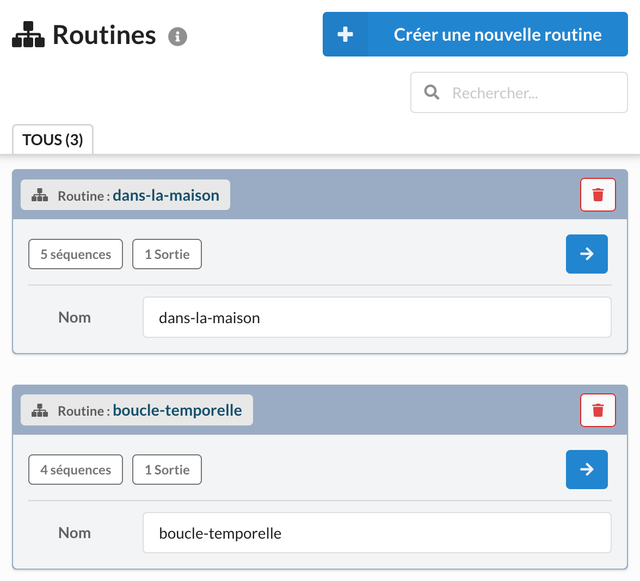This screenshot has height=581, width=640.
Task: Click 'Créer une nouvelle routine' button
Action: (x=475, y=34)
